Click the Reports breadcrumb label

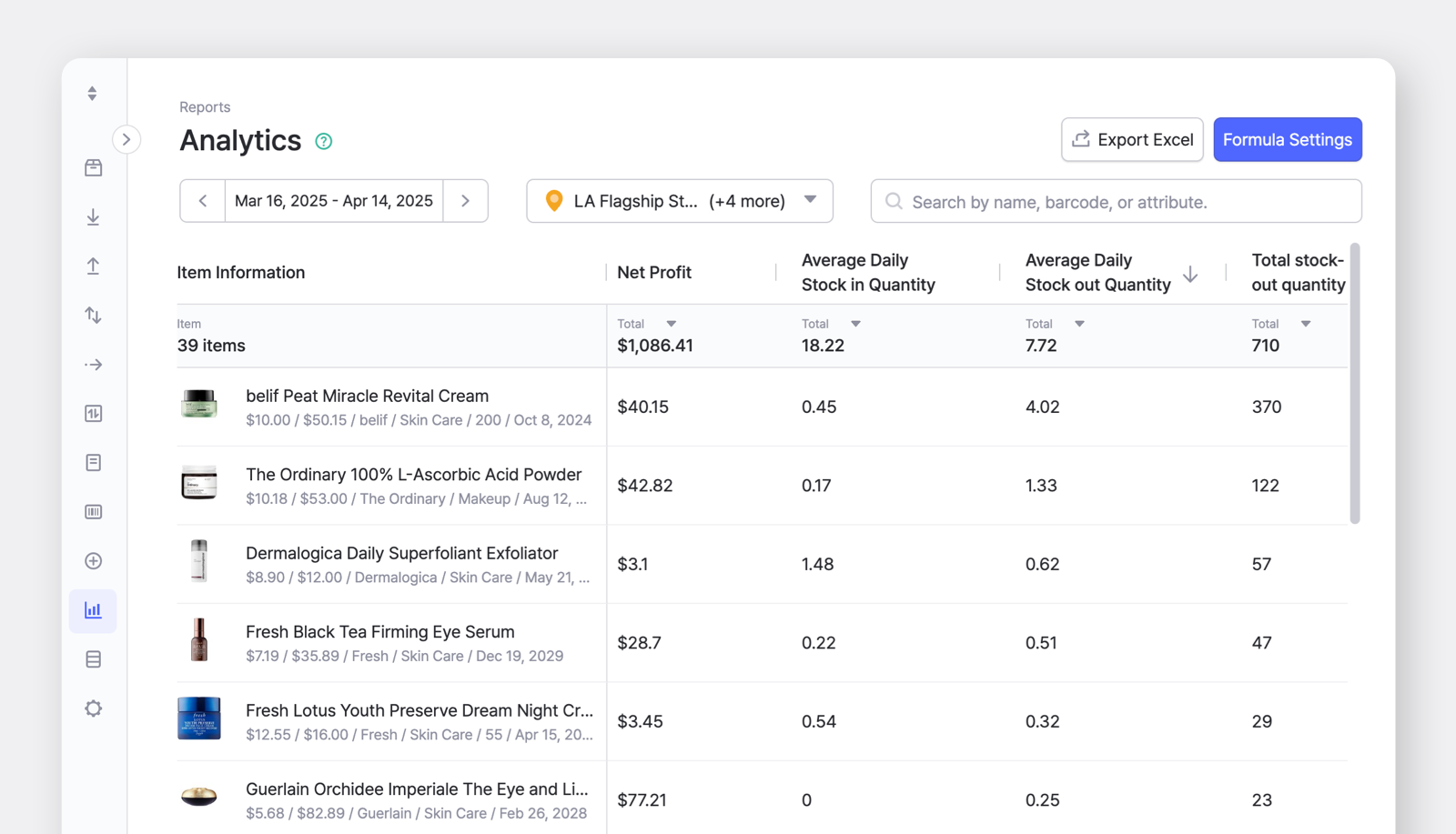[x=205, y=106]
